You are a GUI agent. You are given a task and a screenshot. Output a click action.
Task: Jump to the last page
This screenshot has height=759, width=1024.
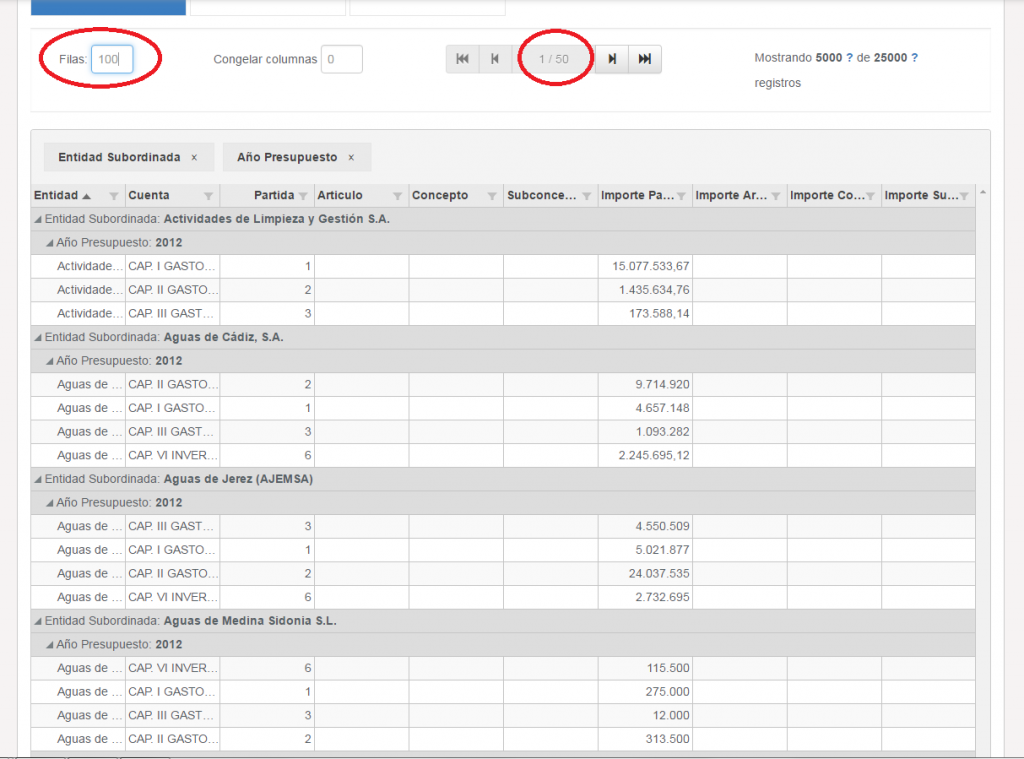645,59
